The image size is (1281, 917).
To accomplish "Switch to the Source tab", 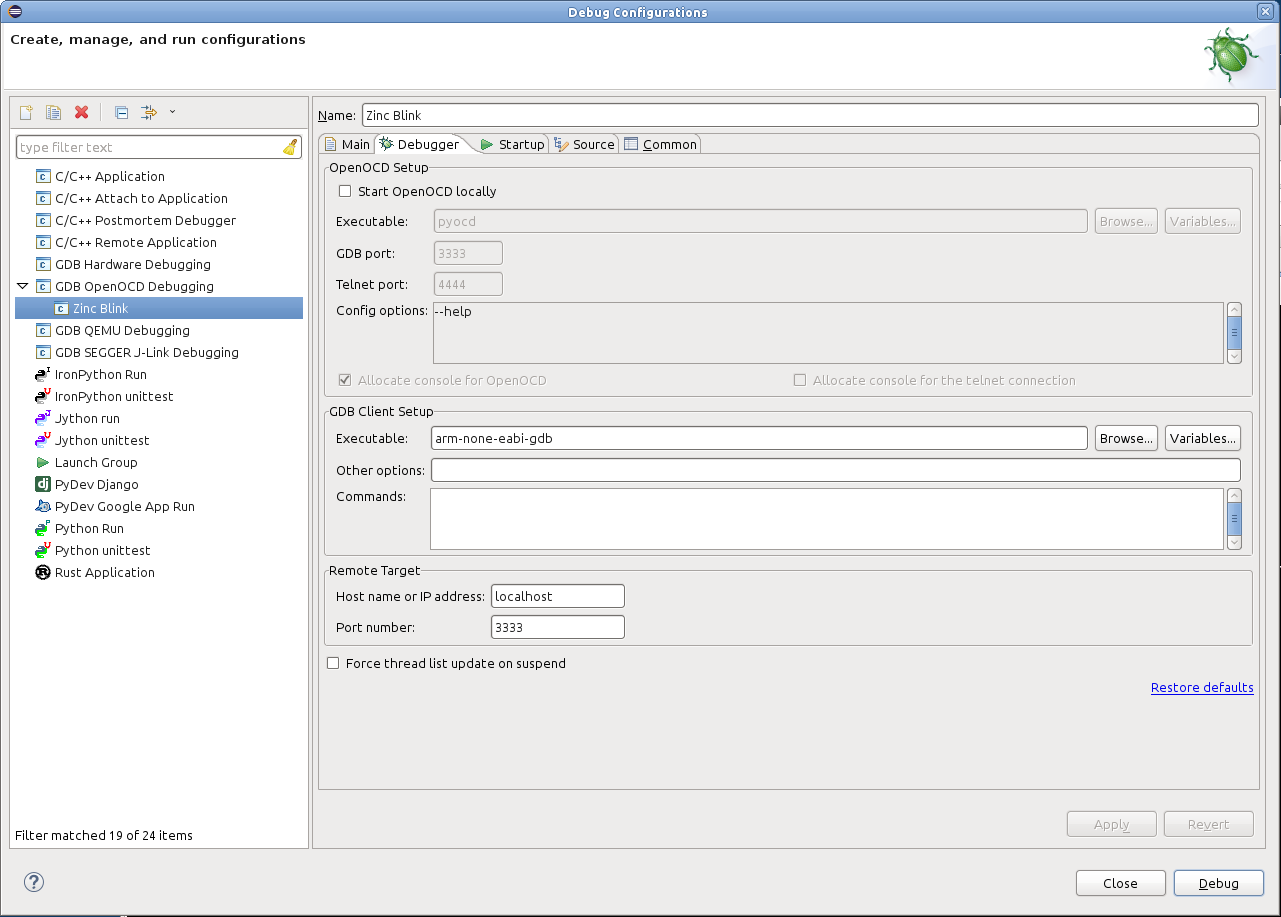I will 585,144.
